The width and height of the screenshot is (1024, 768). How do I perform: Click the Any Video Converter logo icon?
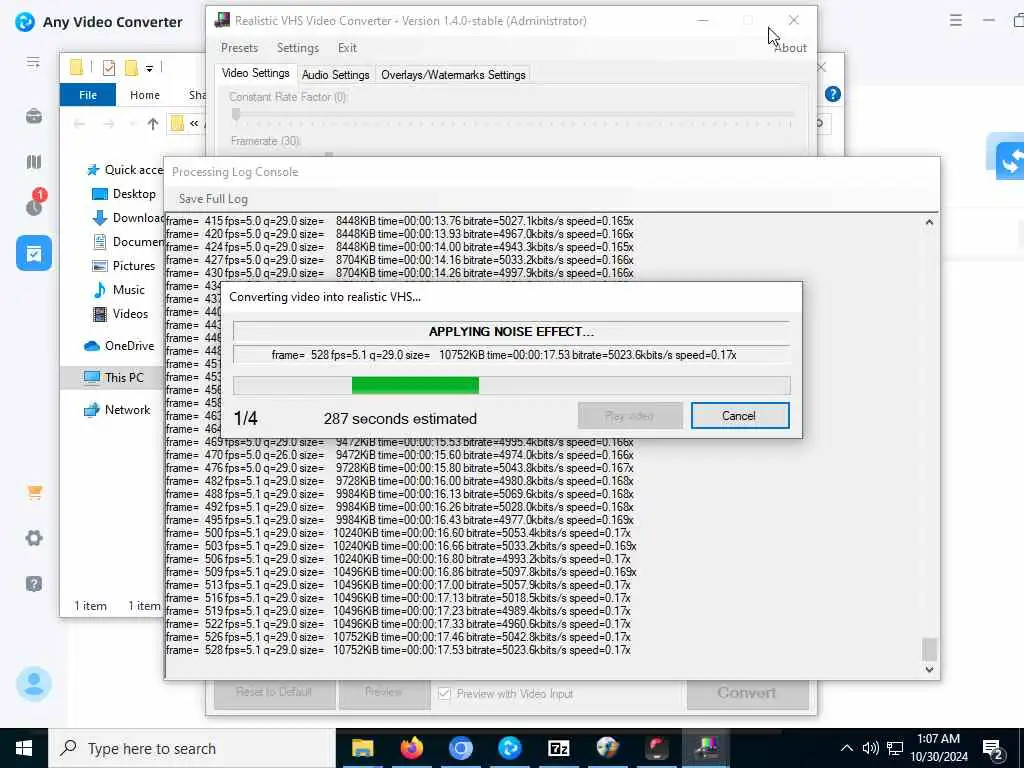point(25,22)
